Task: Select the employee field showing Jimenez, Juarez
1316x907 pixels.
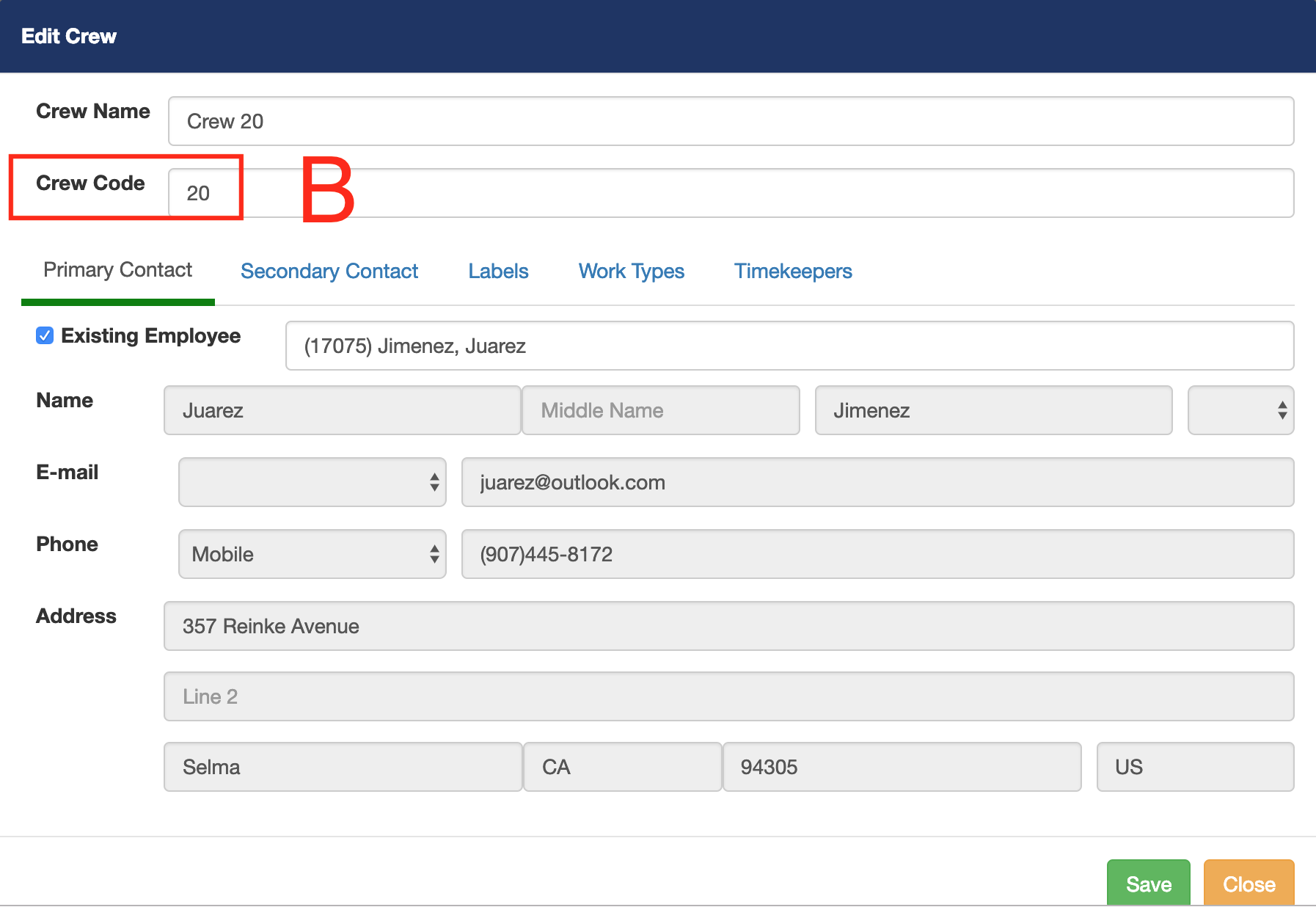Action: click(789, 346)
